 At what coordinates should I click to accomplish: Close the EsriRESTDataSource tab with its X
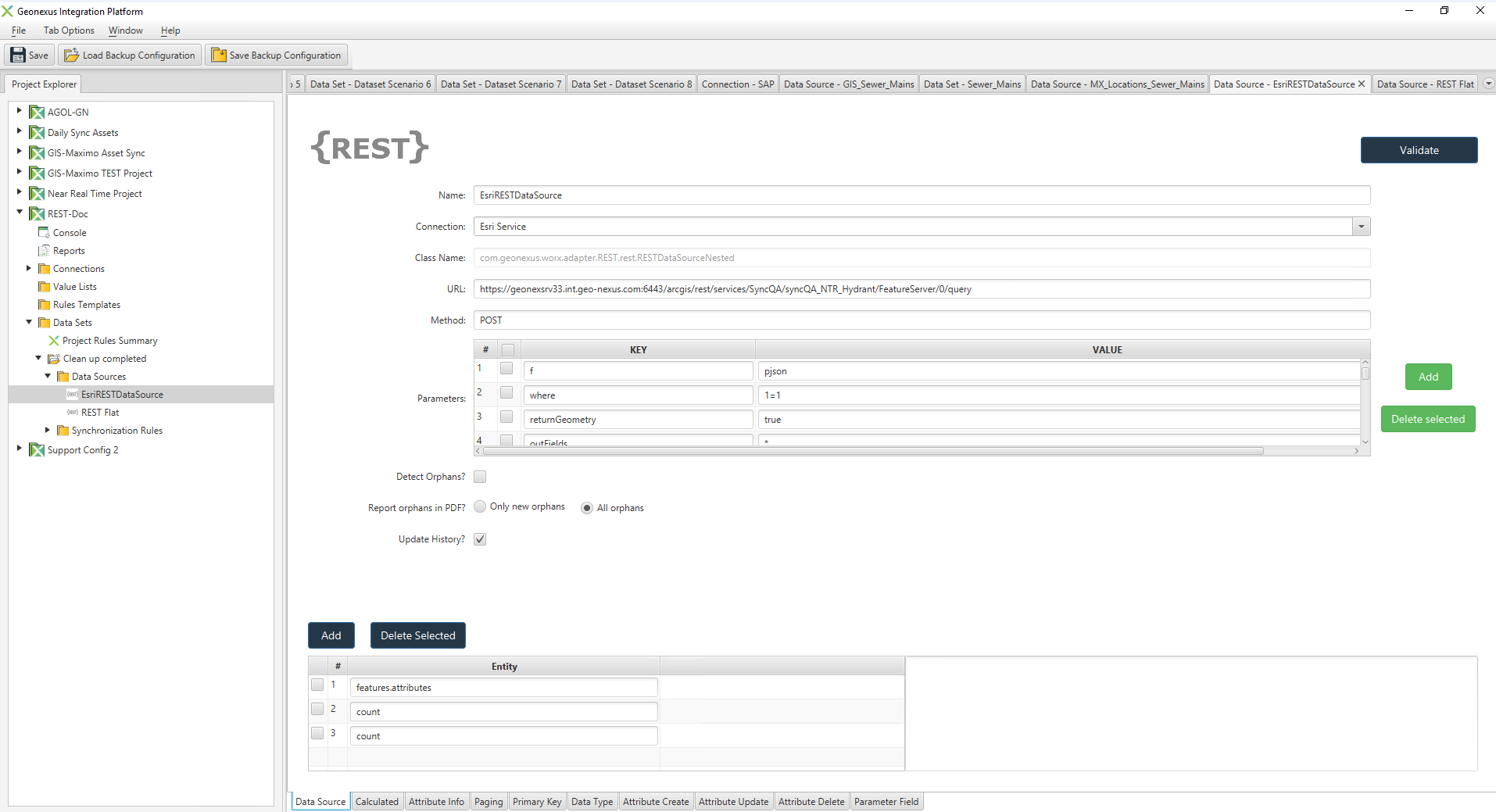[1361, 84]
